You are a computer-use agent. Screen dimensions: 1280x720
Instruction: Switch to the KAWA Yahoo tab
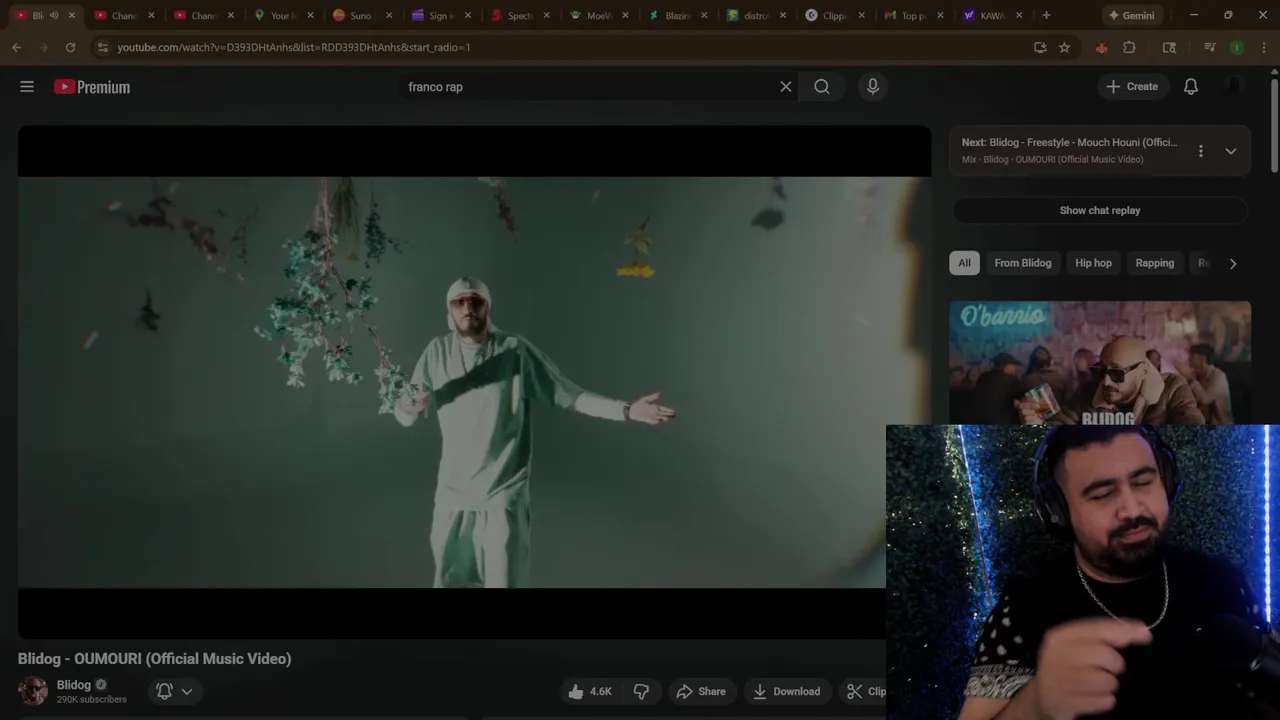pos(985,15)
